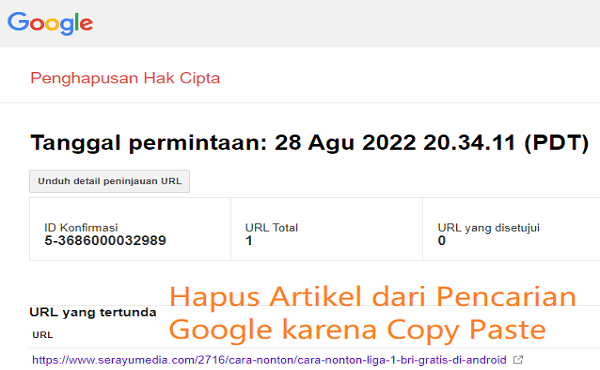
Task: Click the Google logo
Action: coord(50,23)
